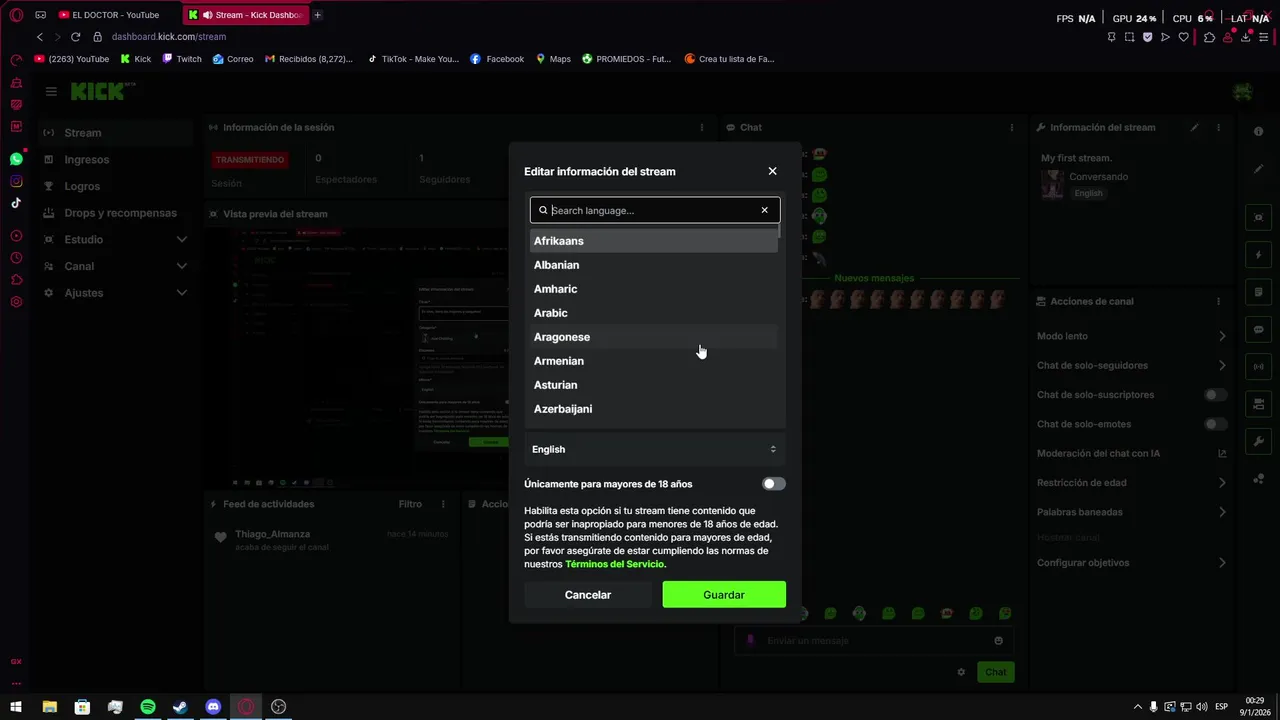
Task: Switch to EL DOCTOR - YouTube tab
Action: click(x=116, y=15)
